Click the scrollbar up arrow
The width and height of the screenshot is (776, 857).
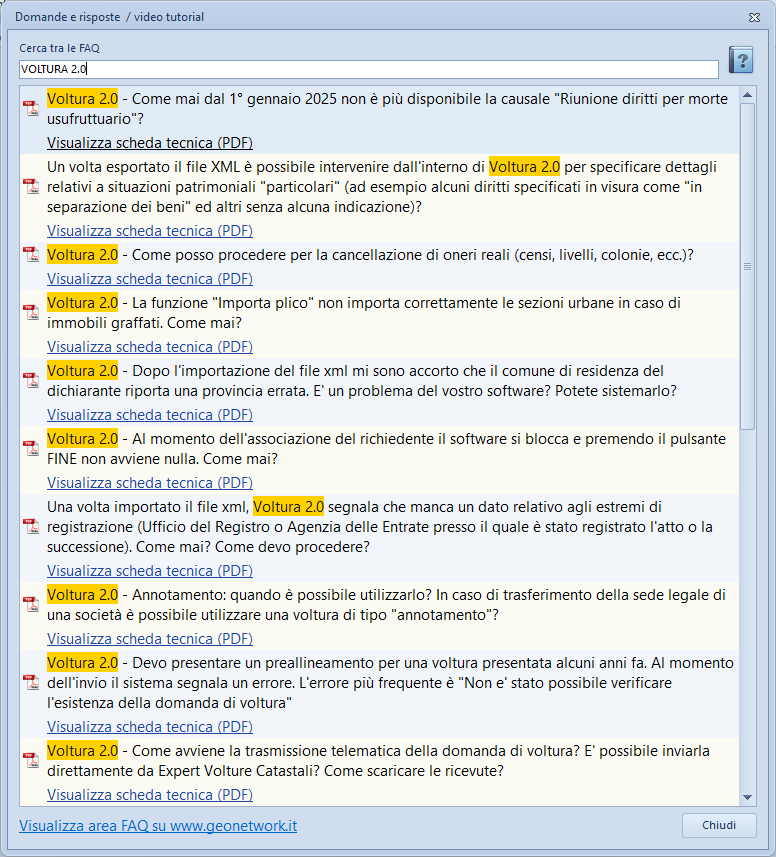click(748, 95)
